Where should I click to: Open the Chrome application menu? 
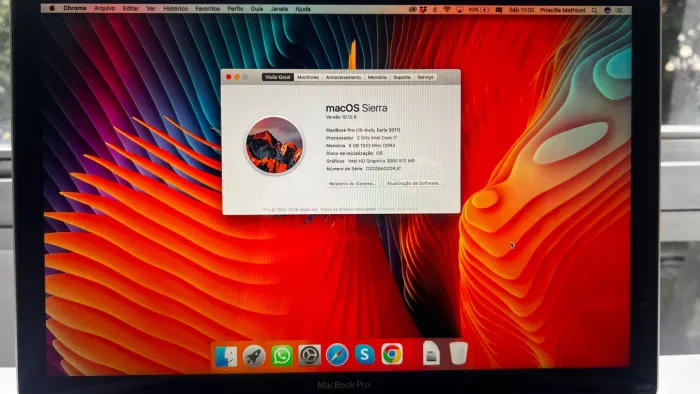[75, 8]
